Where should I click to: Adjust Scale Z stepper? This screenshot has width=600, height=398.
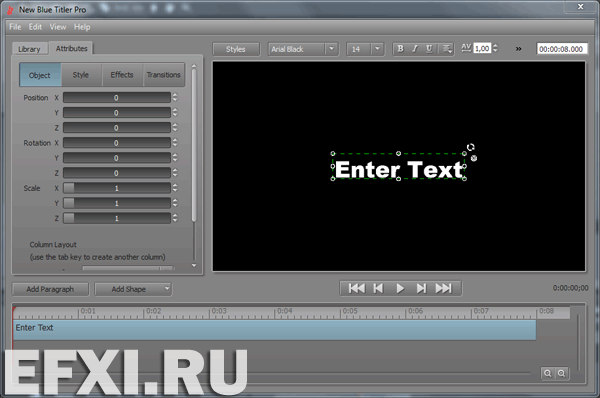click(x=175, y=218)
